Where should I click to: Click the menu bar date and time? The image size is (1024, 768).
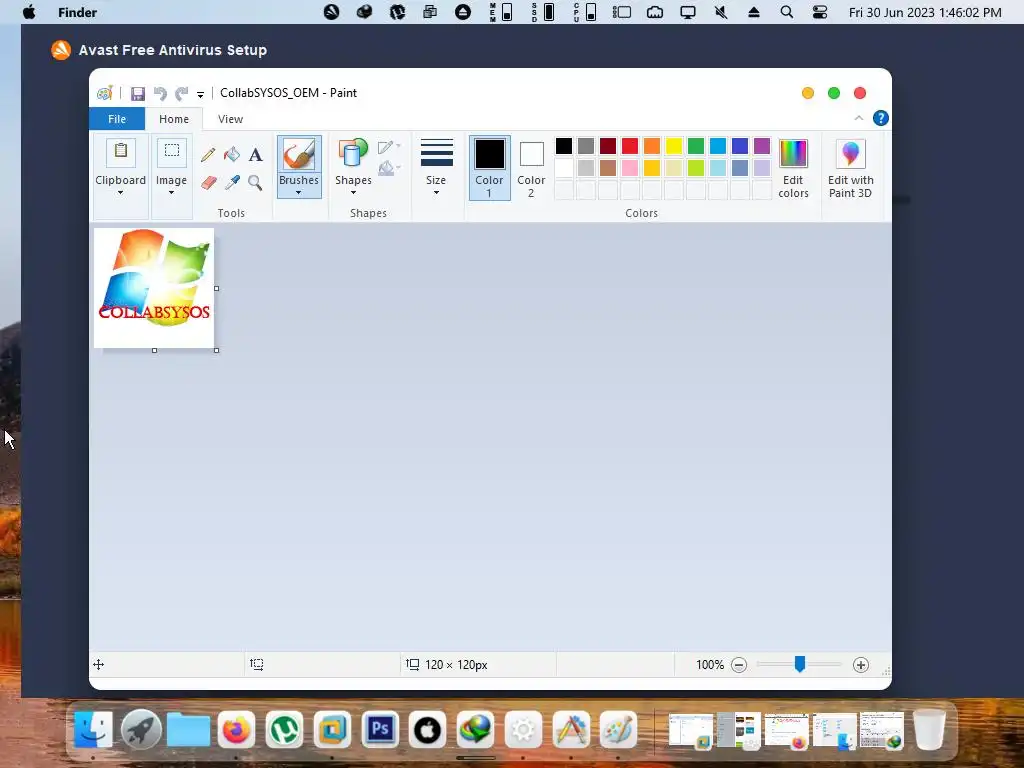coord(925,12)
